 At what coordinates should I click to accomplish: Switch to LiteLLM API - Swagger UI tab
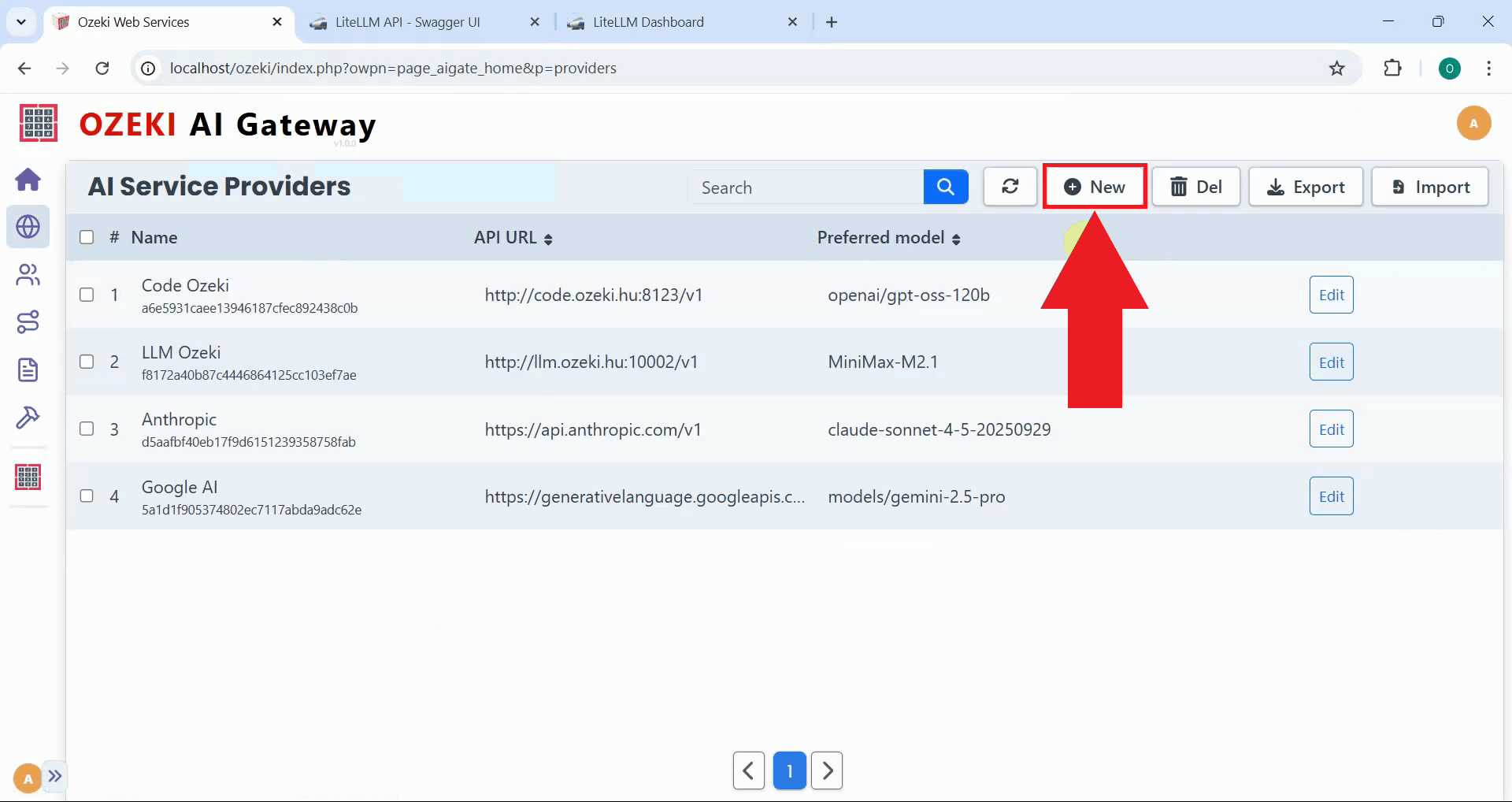[407, 22]
